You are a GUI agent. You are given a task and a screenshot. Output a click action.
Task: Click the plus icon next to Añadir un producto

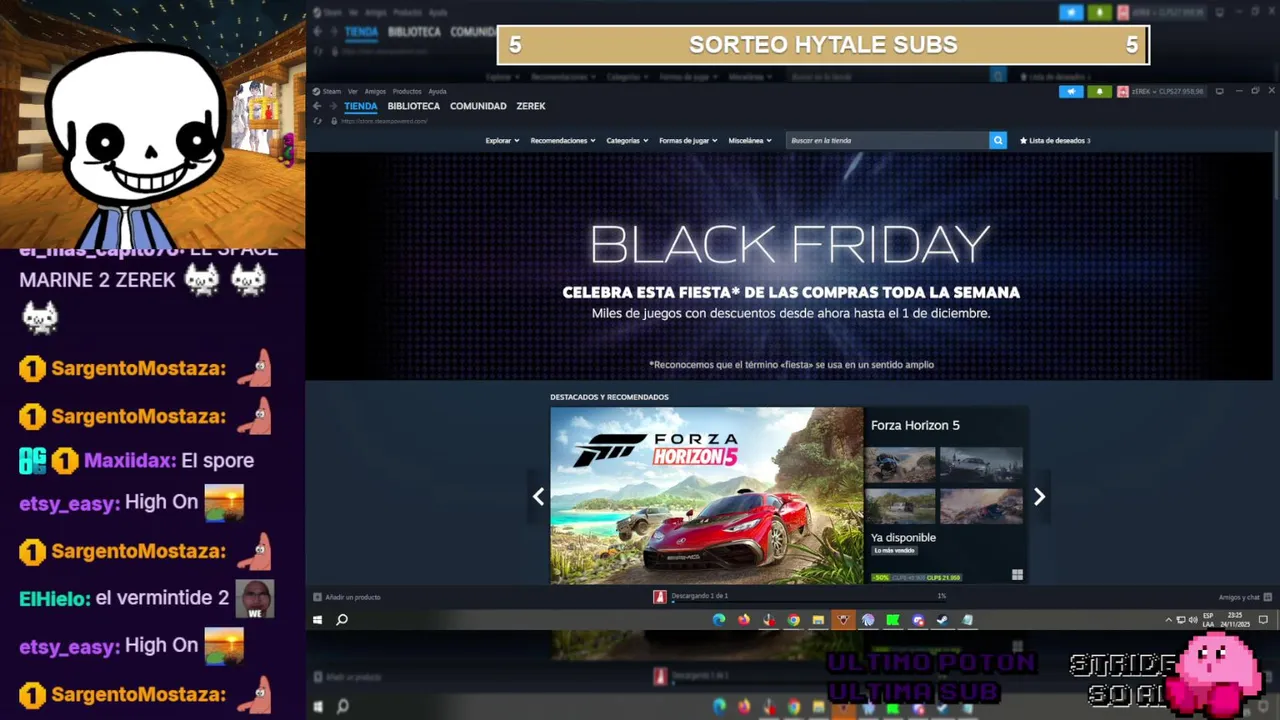coord(318,597)
